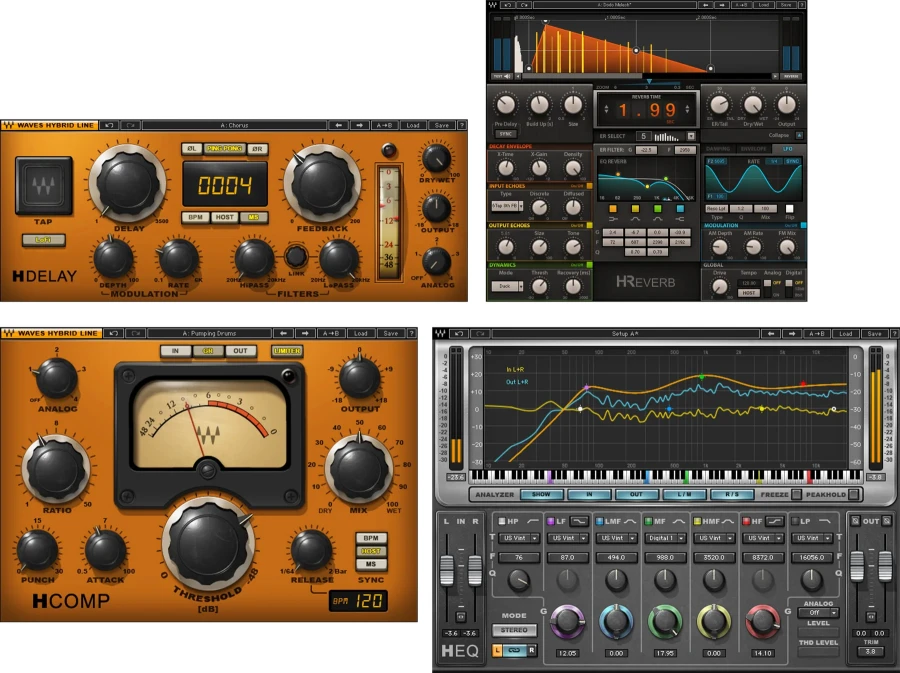Toggle Input Echoes On/Off in H-Reverb
This screenshot has width=900, height=673.
coord(589,186)
